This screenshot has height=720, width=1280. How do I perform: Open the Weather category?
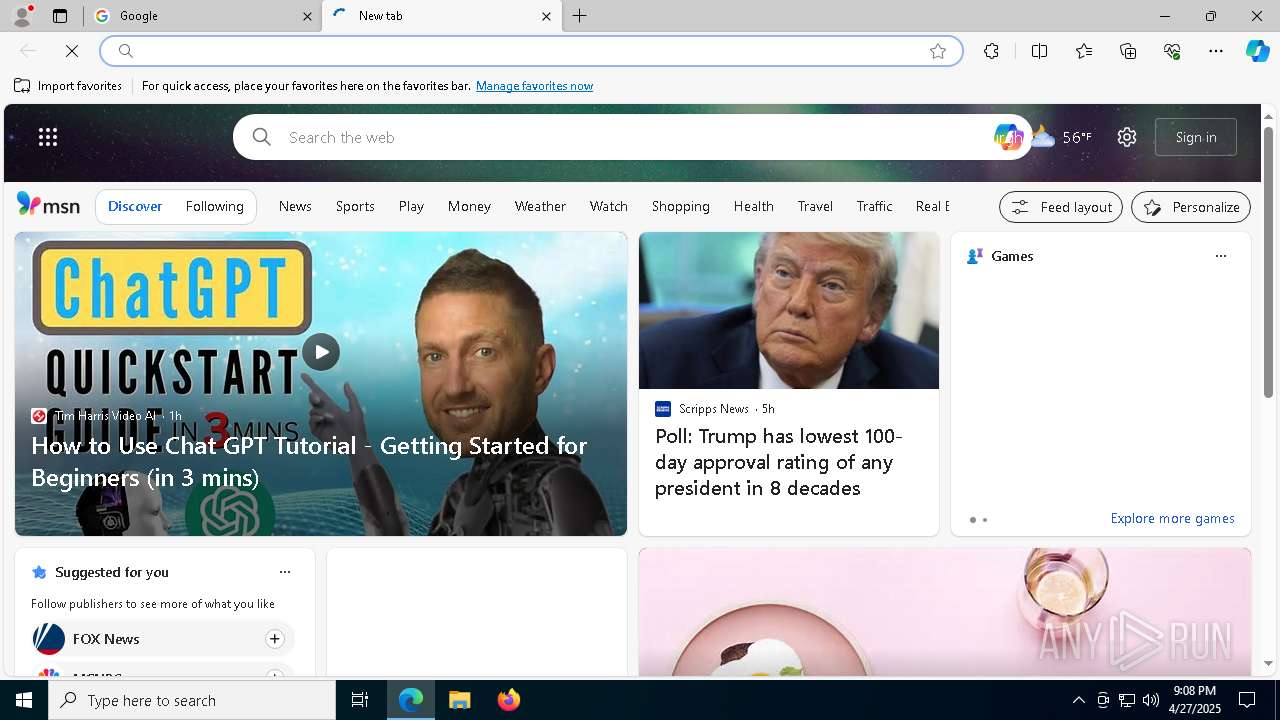540,206
